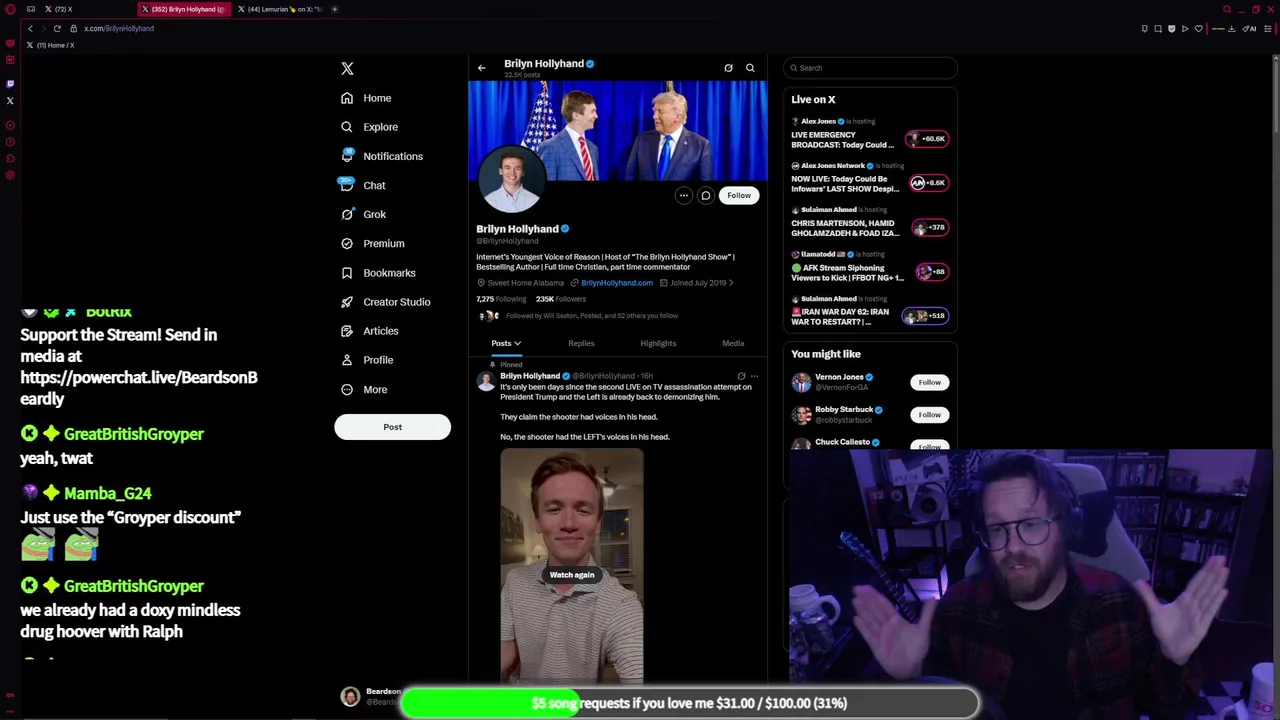Search this profile via magnifier icon
The width and height of the screenshot is (1280, 720).
click(750, 68)
